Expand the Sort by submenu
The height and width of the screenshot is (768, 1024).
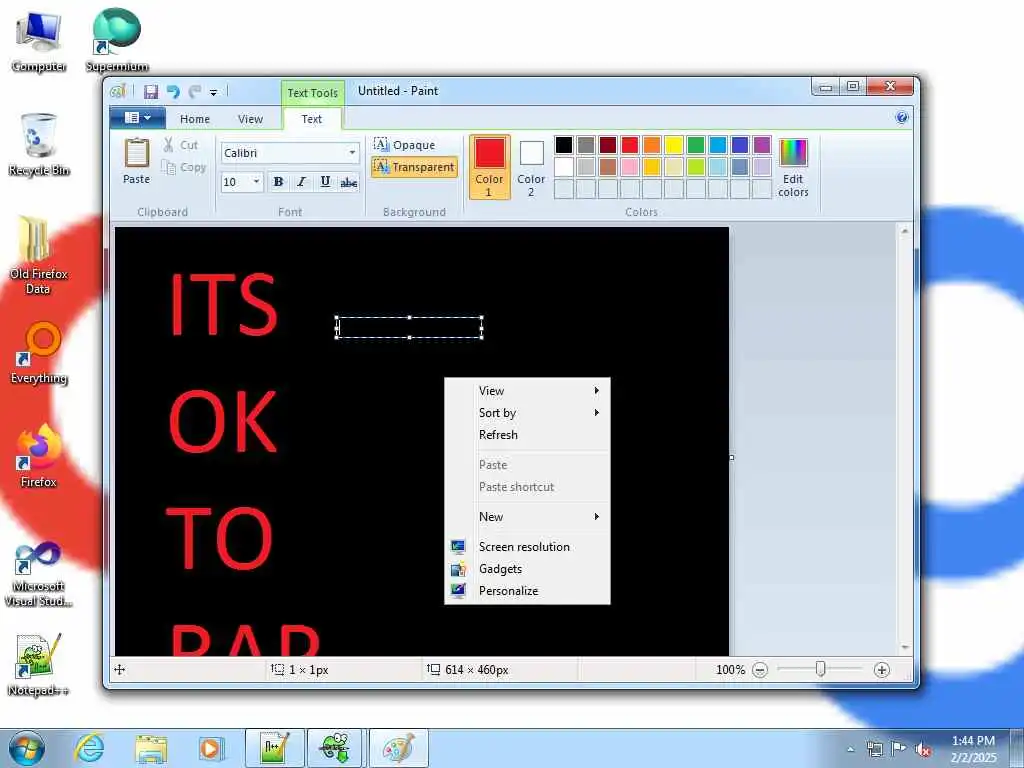click(x=528, y=413)
